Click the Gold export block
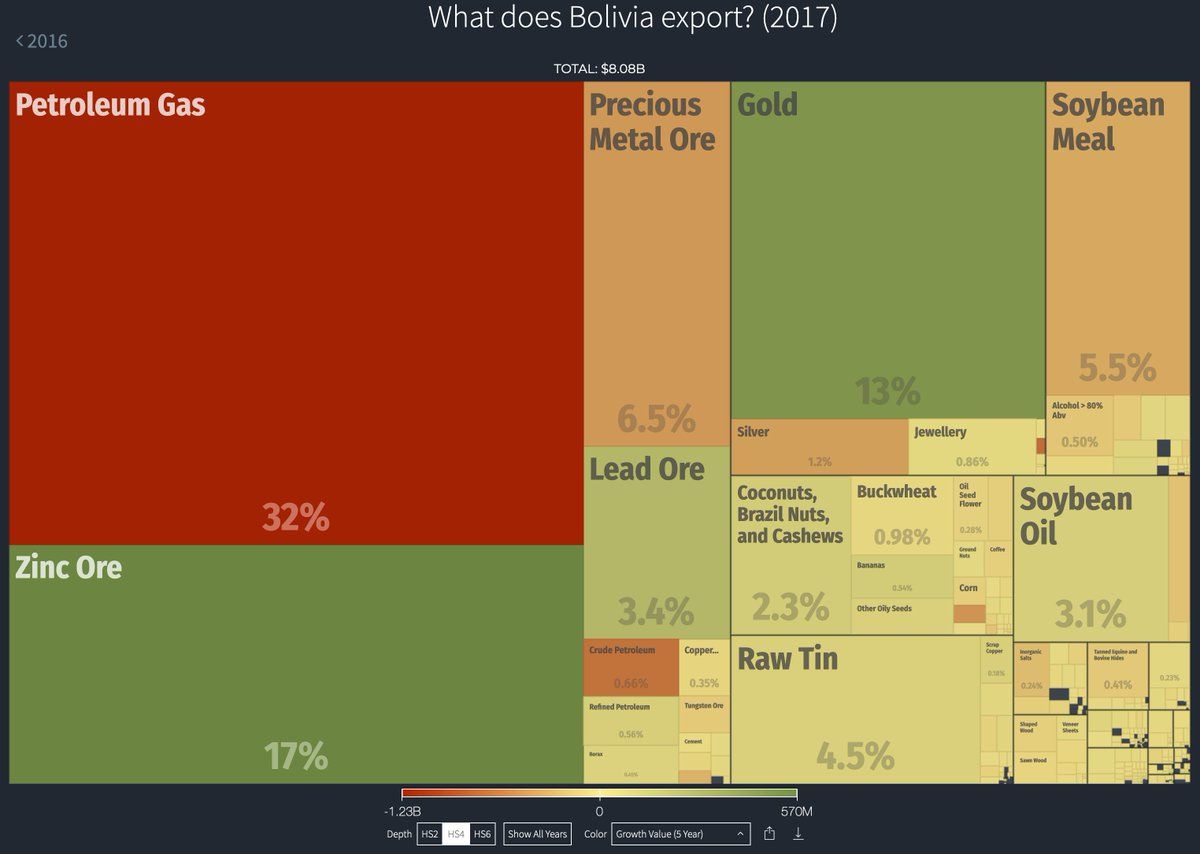The image size is (1200, 854). coord(887,250)
